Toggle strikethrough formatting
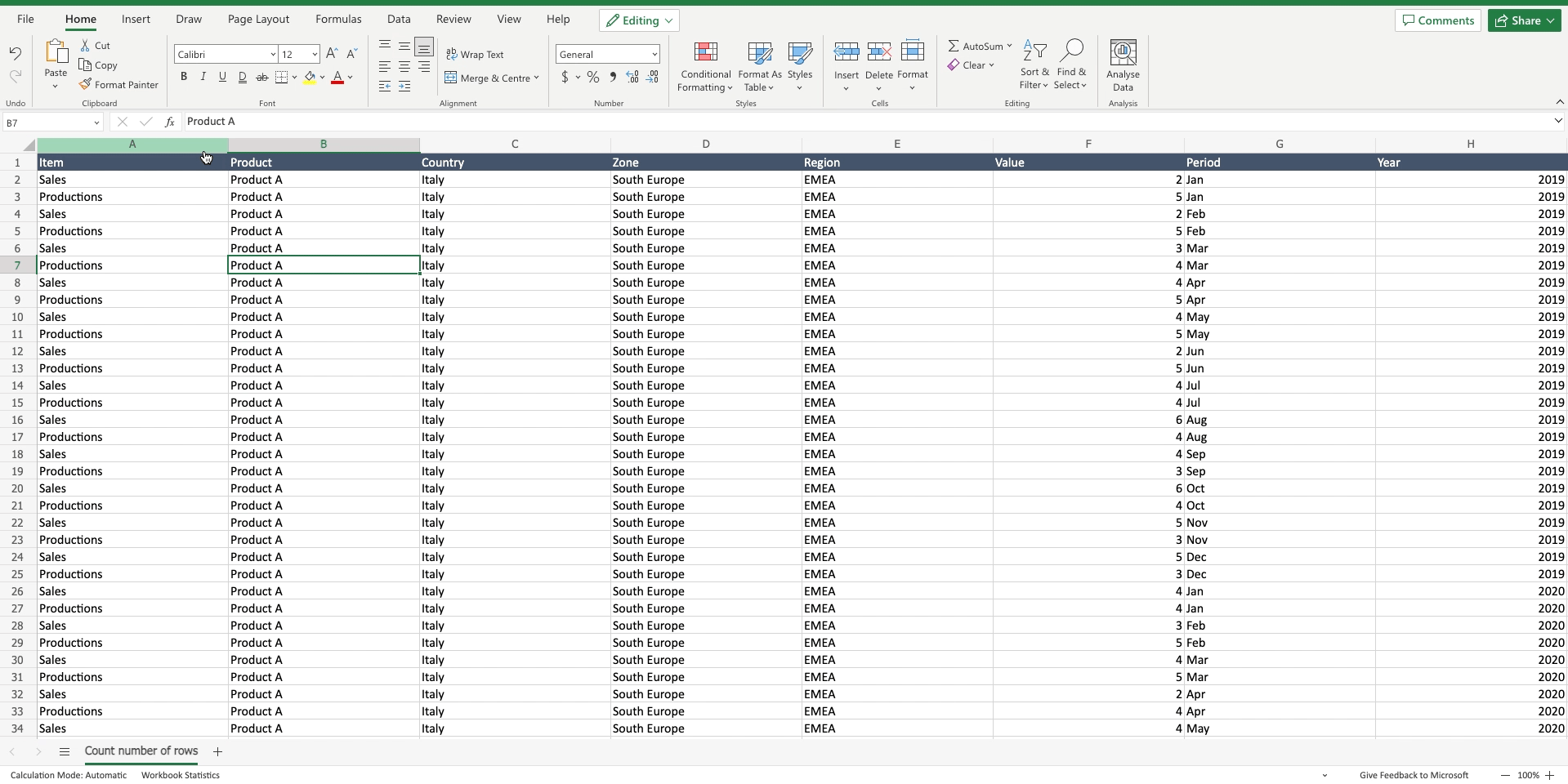This screenshot has height=784, width=1568. tap(261, 77)
